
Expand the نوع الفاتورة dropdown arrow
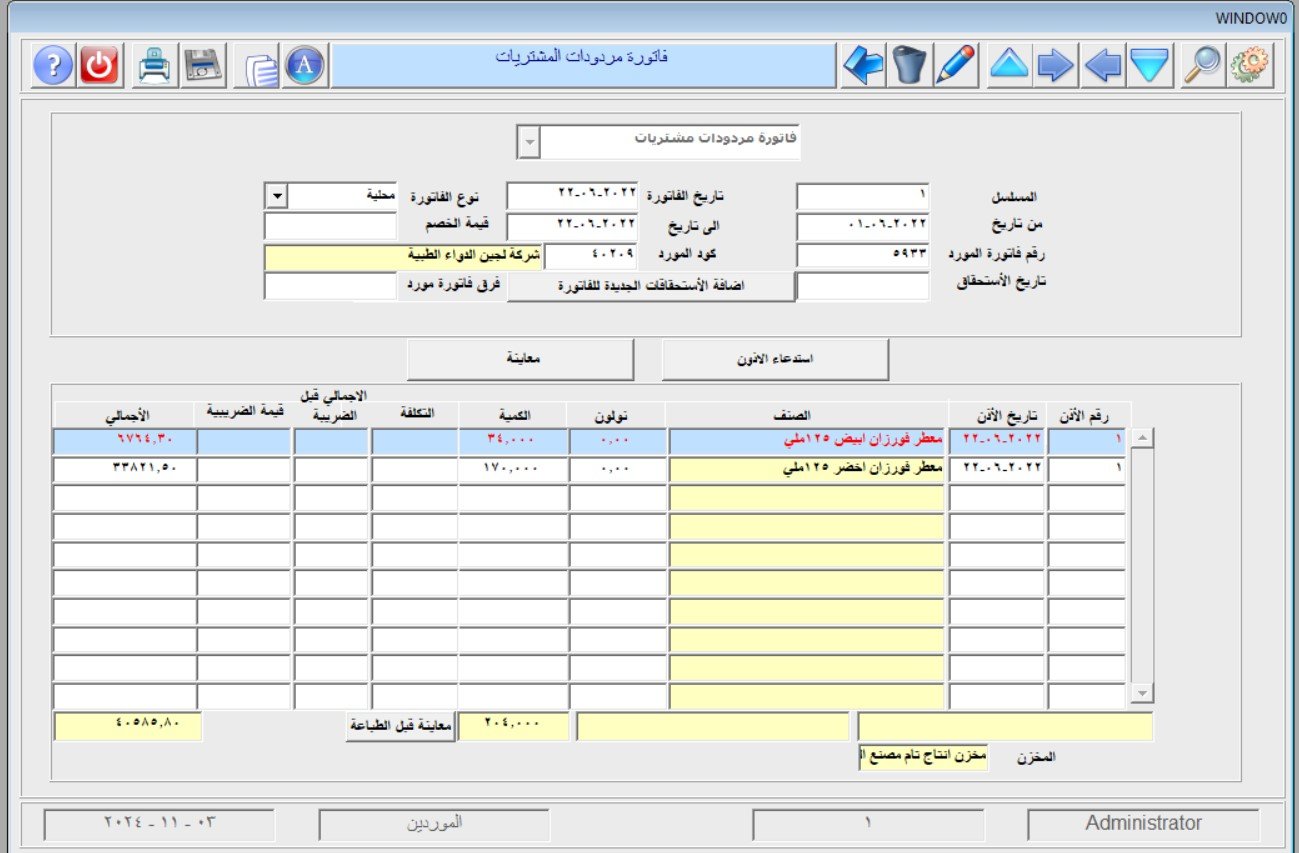coord(276,196)
